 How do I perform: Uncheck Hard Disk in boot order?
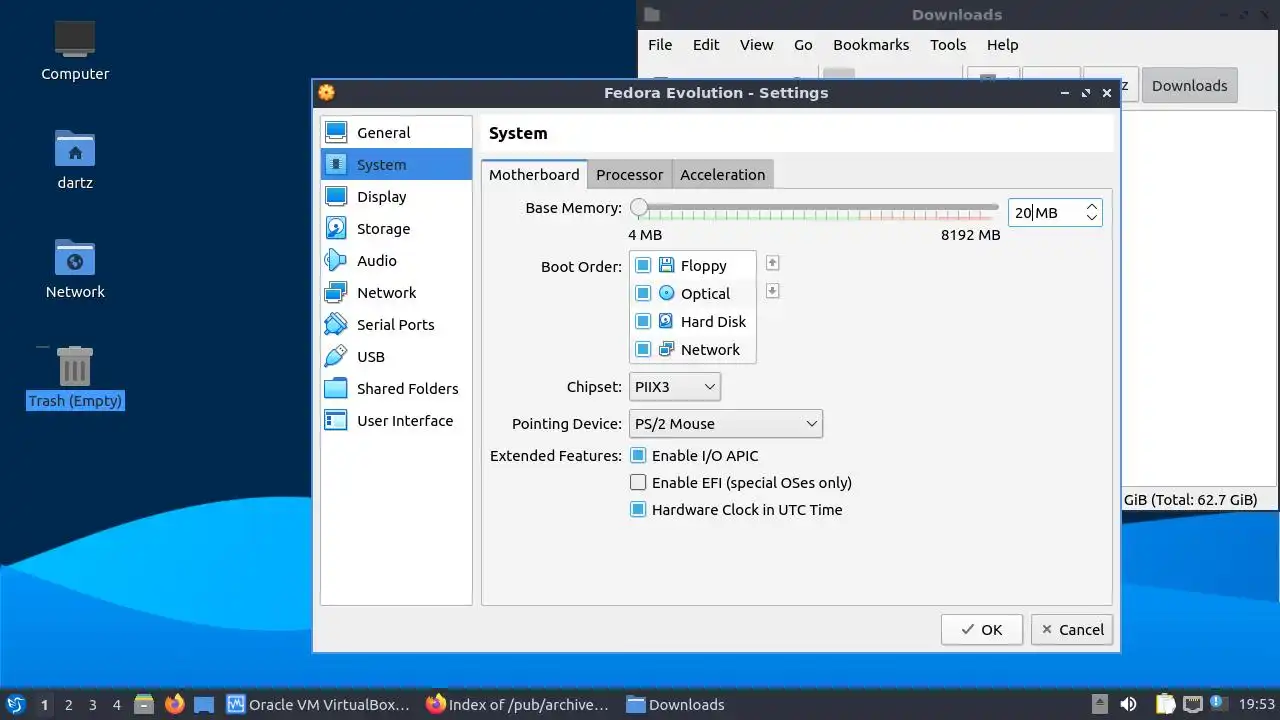(x=643, y=322)
